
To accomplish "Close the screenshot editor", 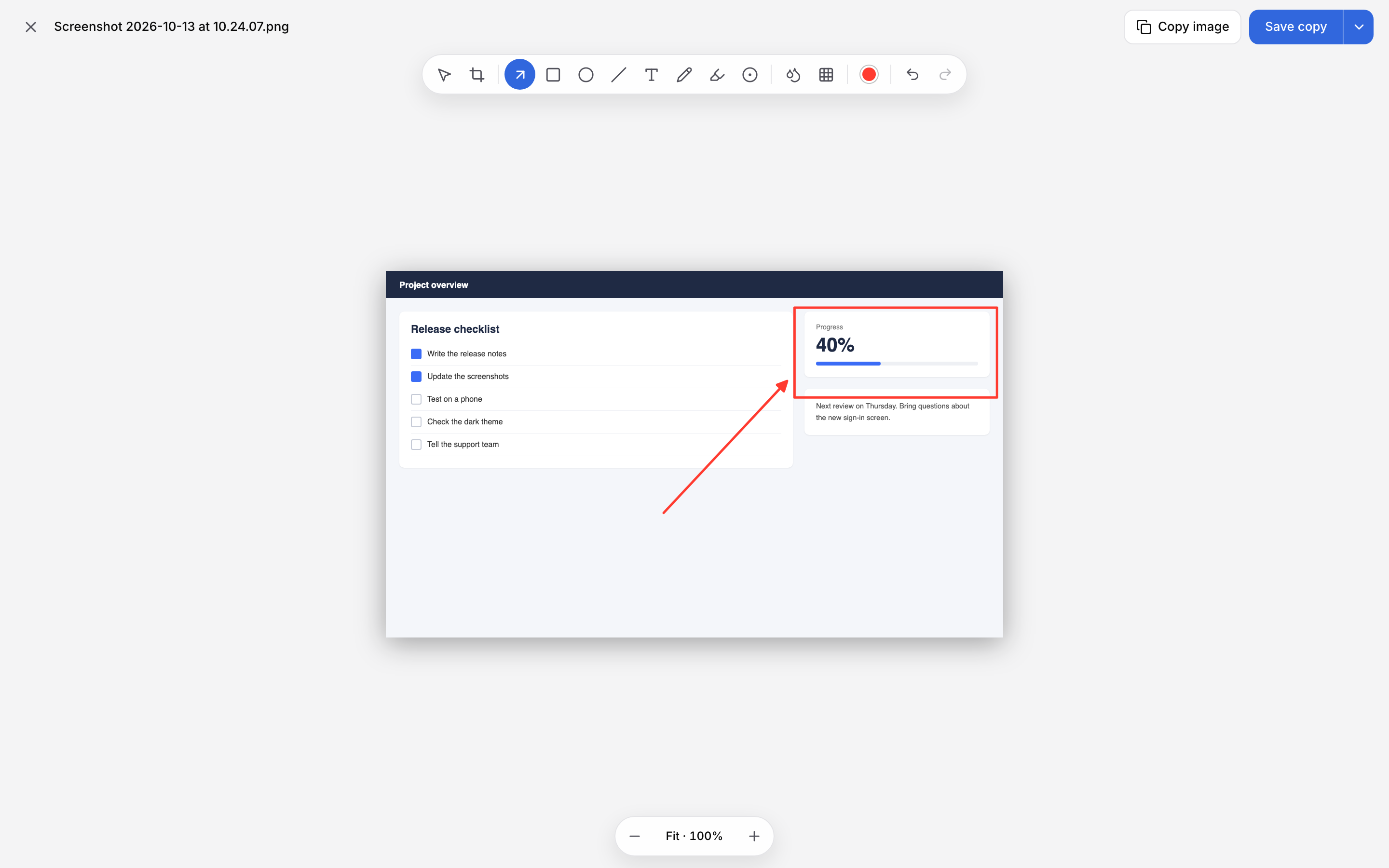I will [31, 27].
